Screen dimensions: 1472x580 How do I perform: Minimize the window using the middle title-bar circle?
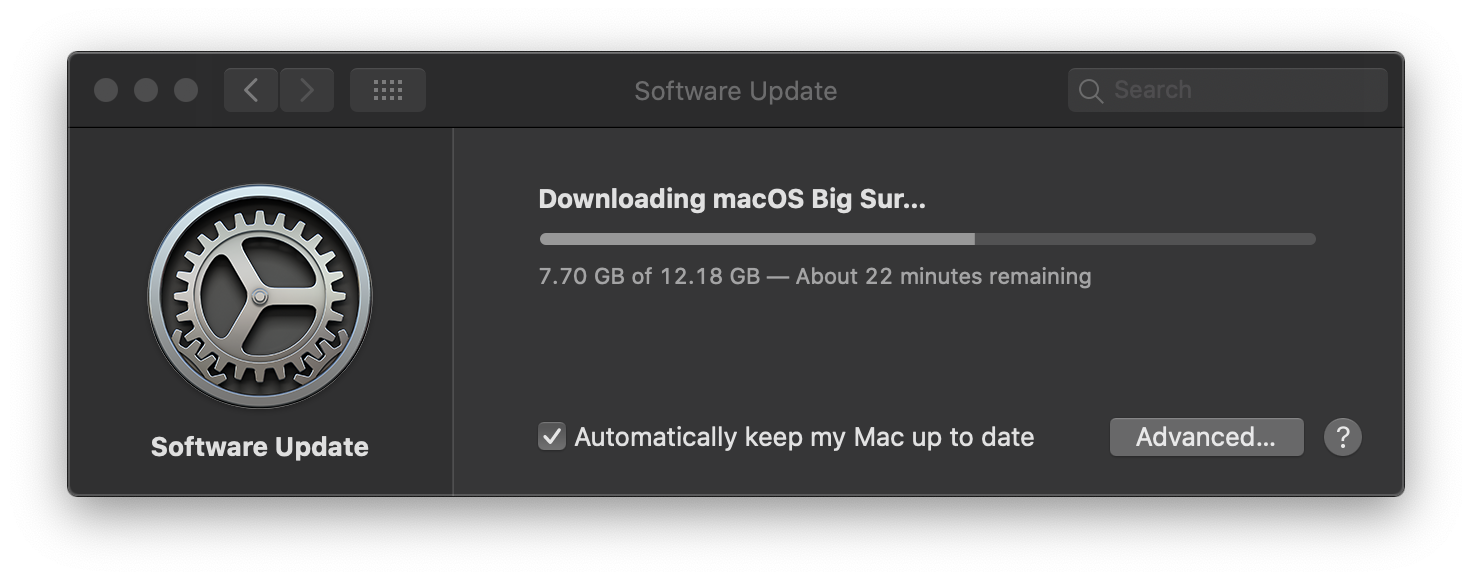tap(146, 90)
